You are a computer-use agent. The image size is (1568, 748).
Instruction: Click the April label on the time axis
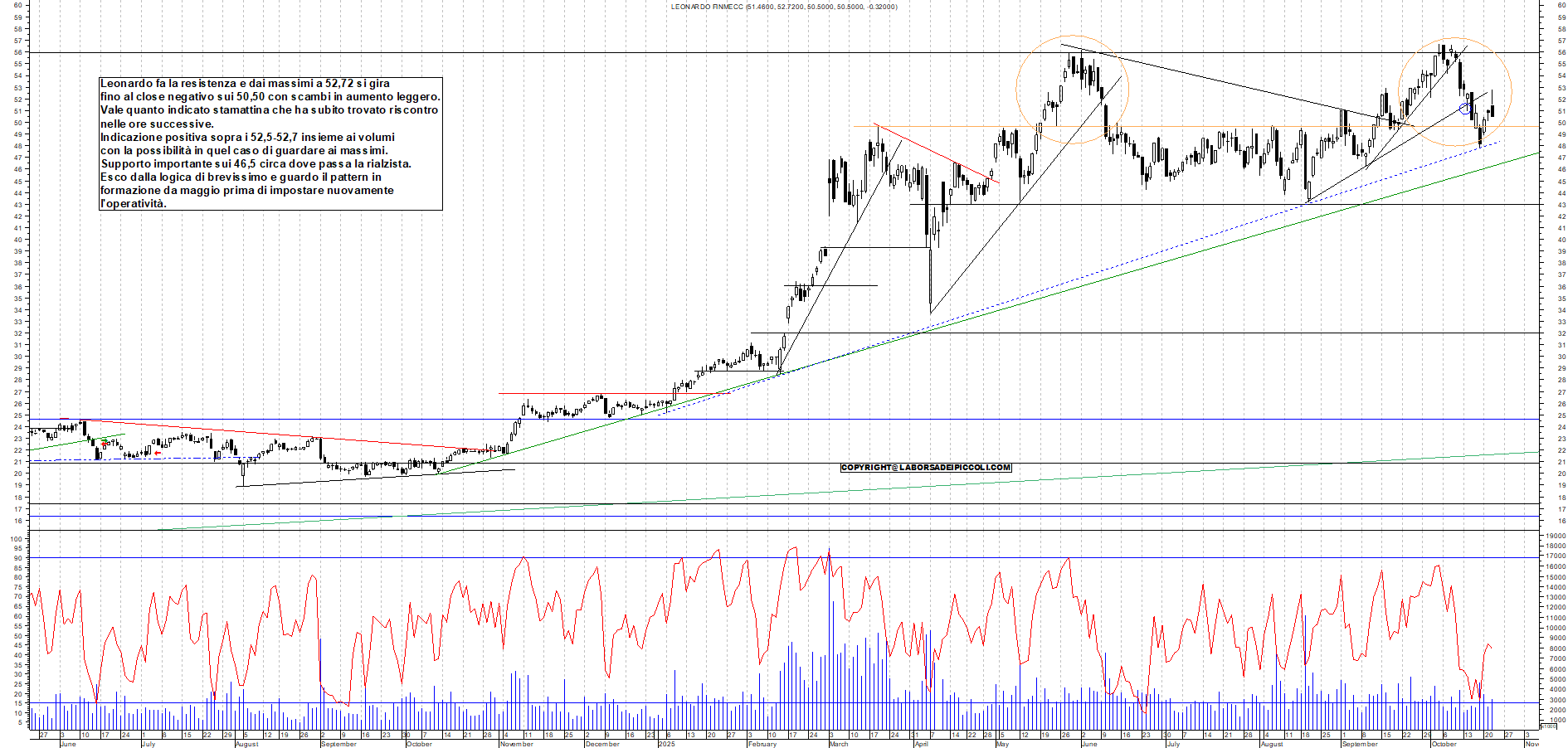921,744
